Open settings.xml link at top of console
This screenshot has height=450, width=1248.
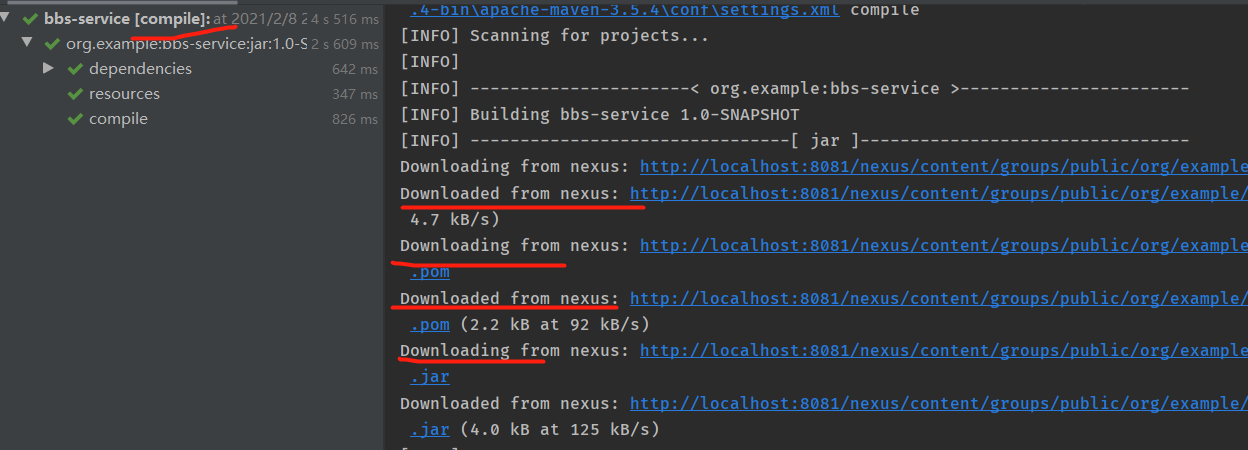[x=625, y=10]
